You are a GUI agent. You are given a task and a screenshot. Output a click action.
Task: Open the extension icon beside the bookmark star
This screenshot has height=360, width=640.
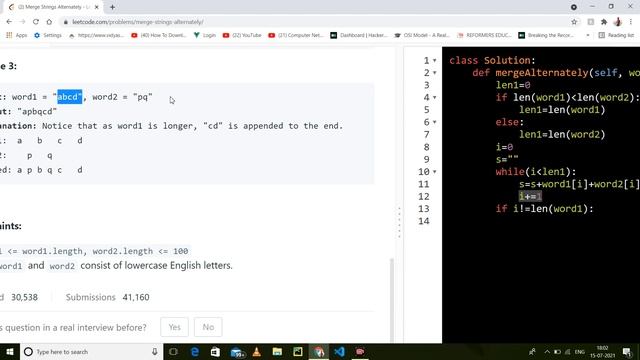click(x=591, y=22)
